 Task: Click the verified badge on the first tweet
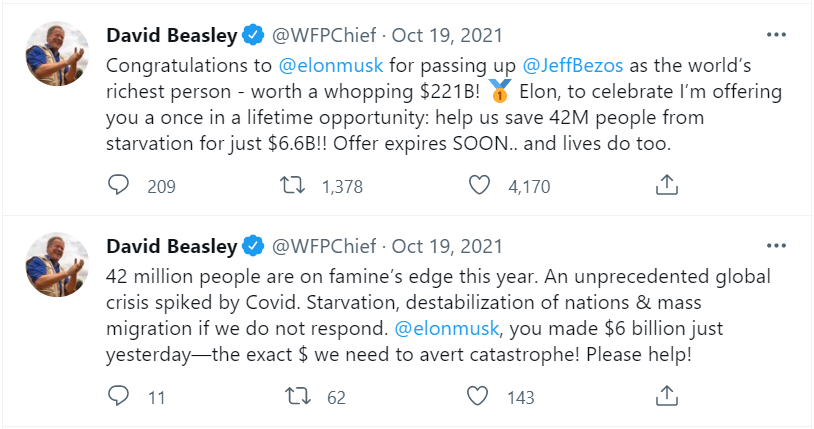tap(253, 36)
